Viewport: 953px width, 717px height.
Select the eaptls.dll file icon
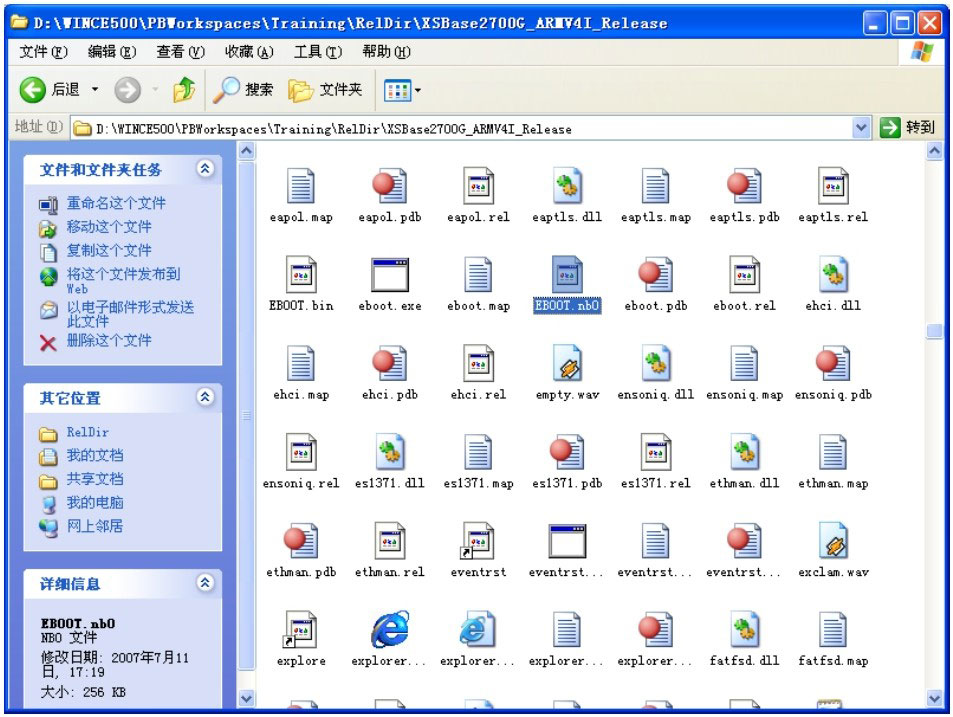(x=567, y=186)
